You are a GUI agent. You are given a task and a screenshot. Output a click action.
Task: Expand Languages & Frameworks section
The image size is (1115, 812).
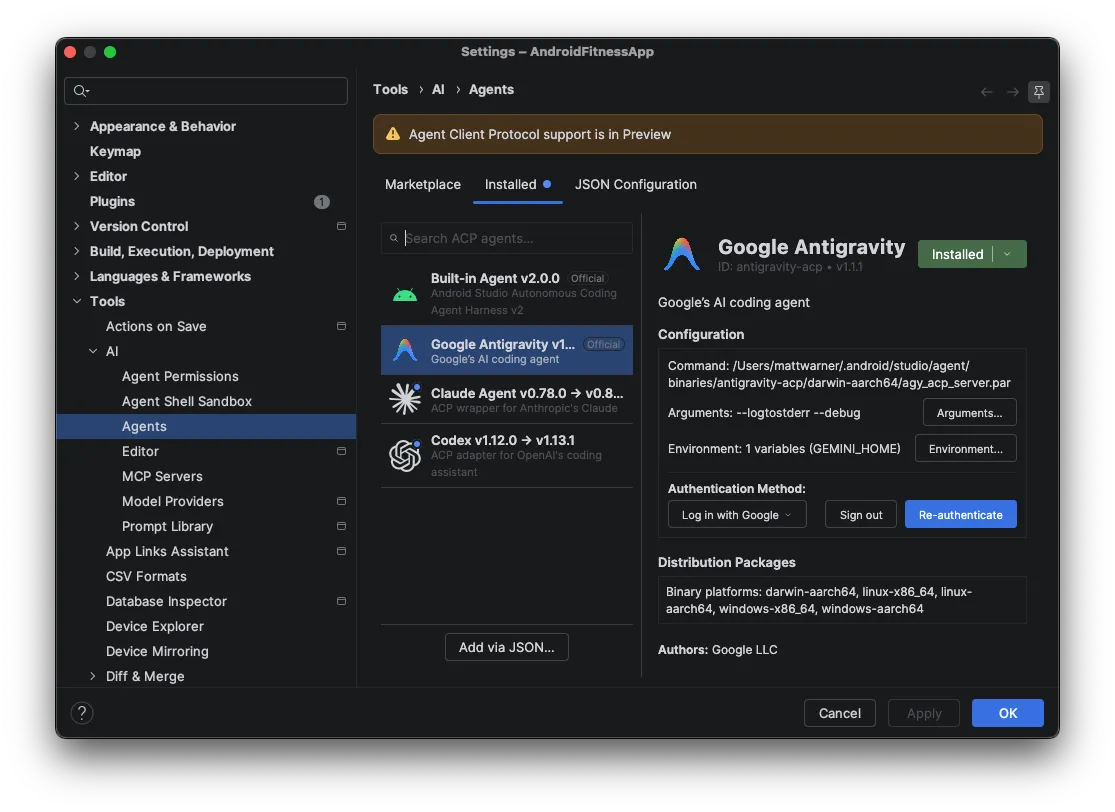tap(77, 276)
